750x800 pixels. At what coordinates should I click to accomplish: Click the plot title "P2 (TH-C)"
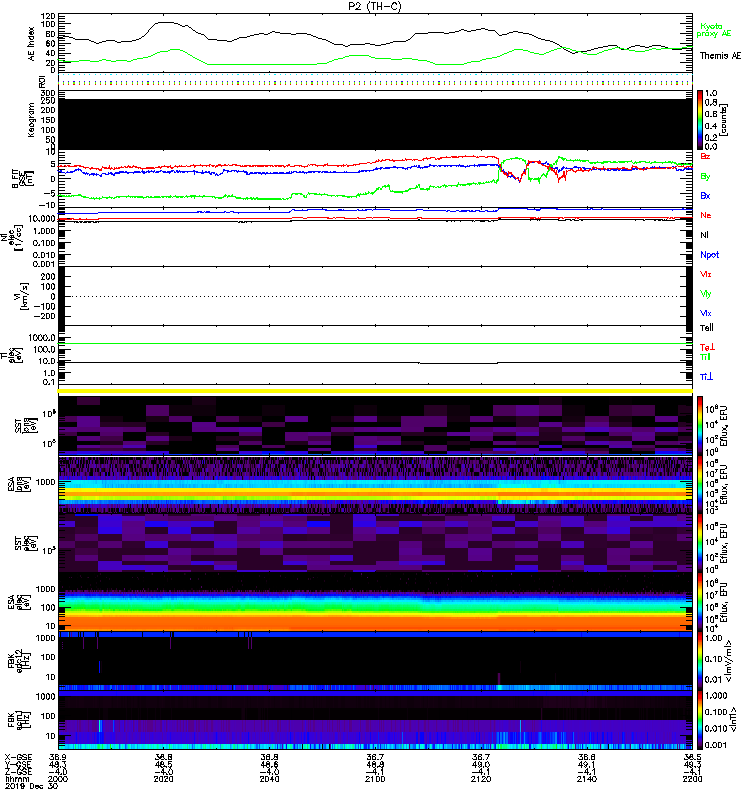[374, 6]
